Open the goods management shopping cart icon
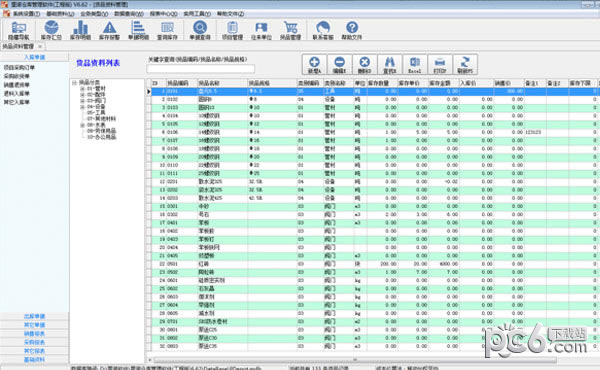The height and width of the screenshot is (370, 600). coord(290,30)
